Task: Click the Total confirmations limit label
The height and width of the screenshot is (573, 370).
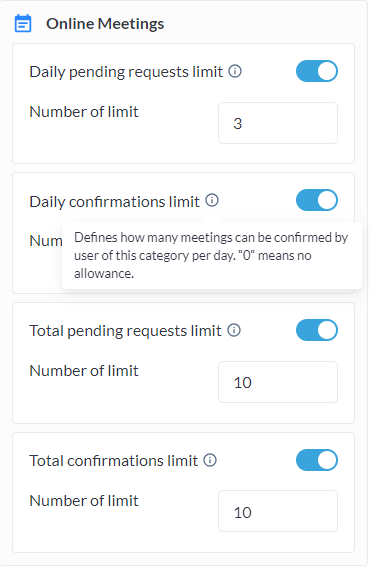Action: pyautogui.click(x=114, y=460)
